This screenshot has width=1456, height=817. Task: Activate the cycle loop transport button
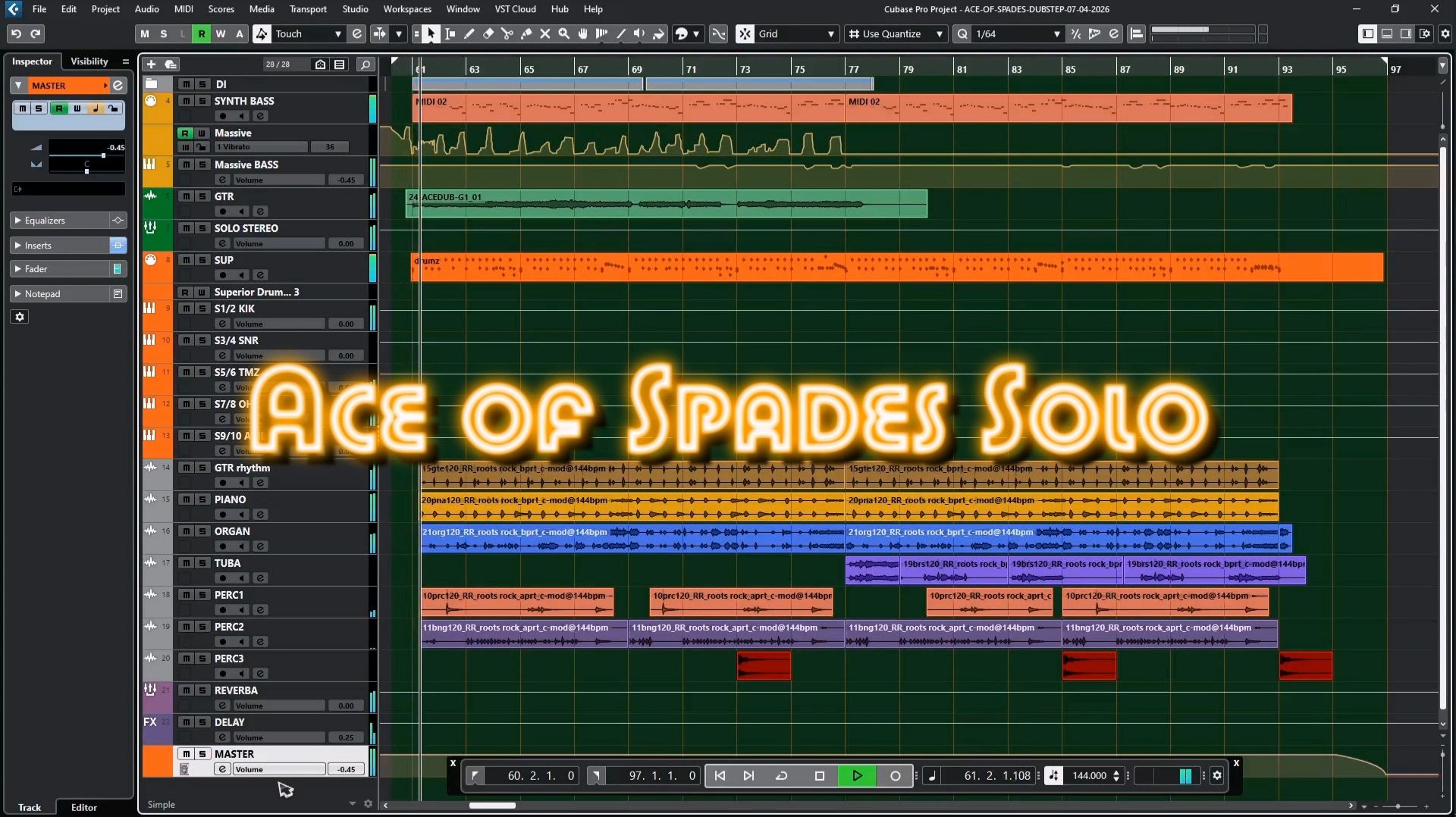(x=781, y=775)
